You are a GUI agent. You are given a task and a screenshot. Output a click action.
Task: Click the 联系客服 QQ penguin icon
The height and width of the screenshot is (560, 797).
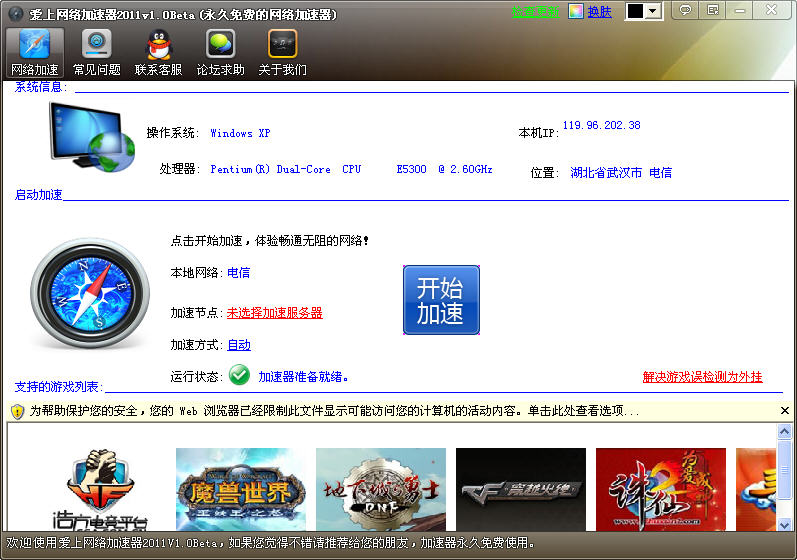[159, 52]
